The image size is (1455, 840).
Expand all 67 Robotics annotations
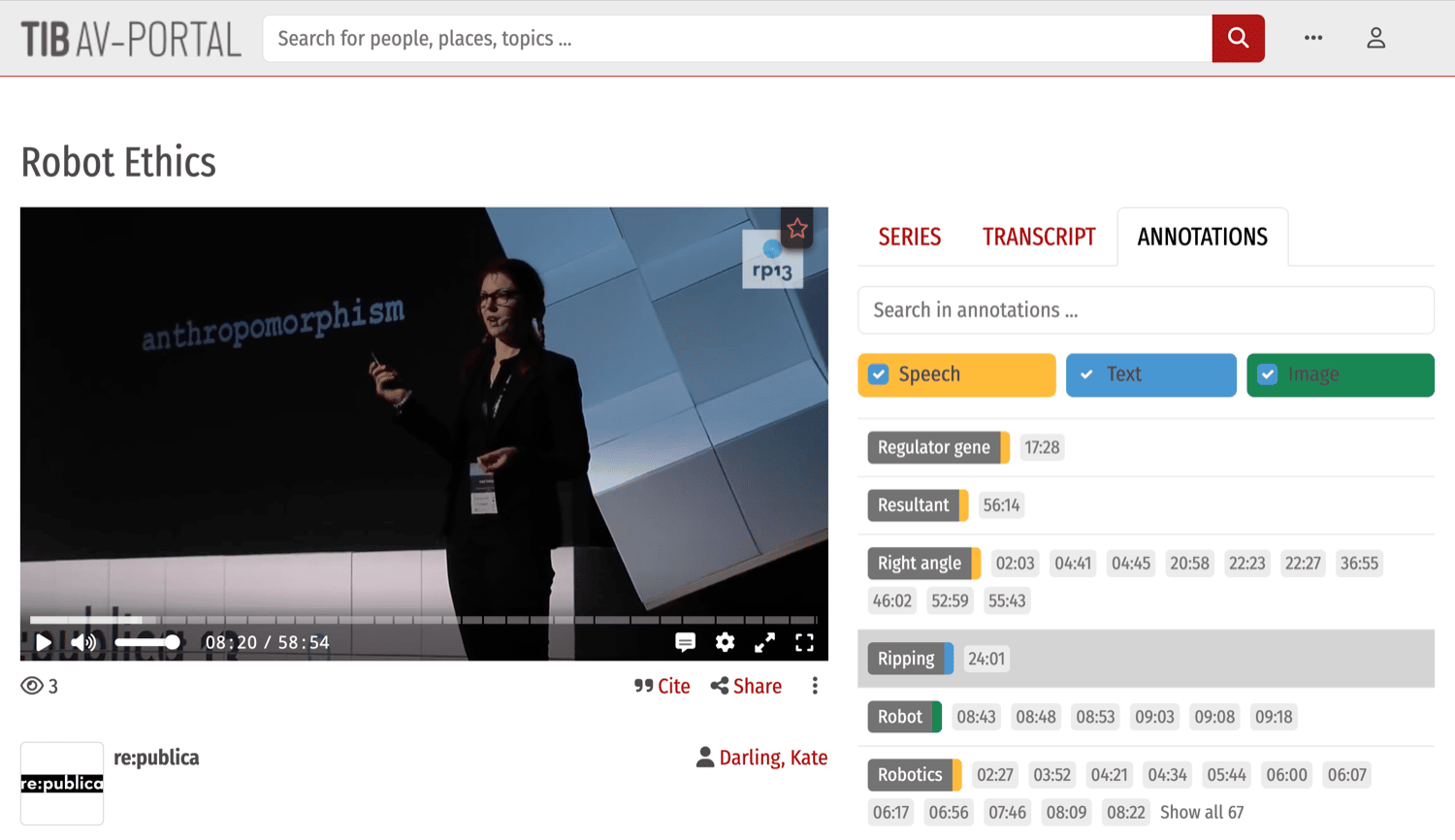coord(1202,812)
